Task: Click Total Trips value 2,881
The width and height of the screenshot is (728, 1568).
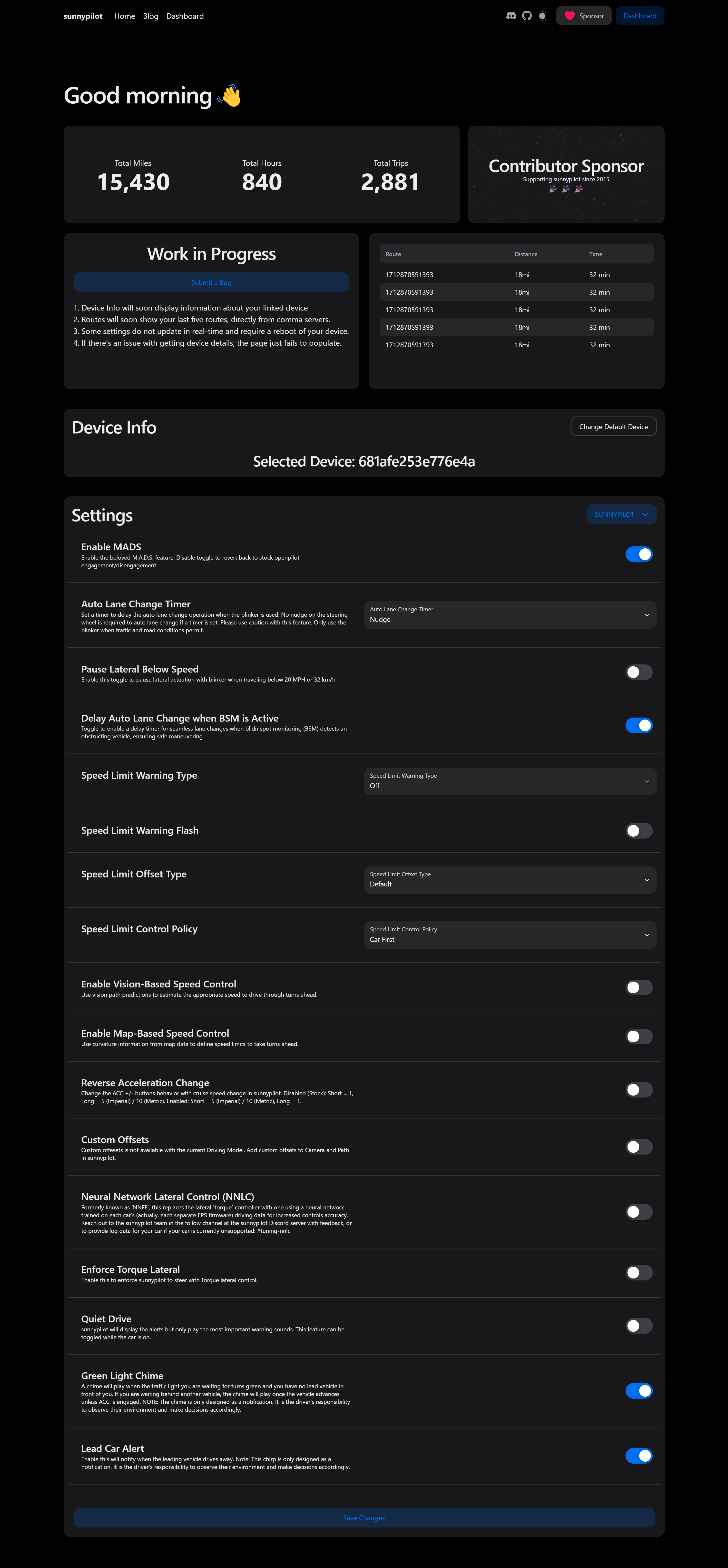Action: pyautogui.click(x=391, y=182)
